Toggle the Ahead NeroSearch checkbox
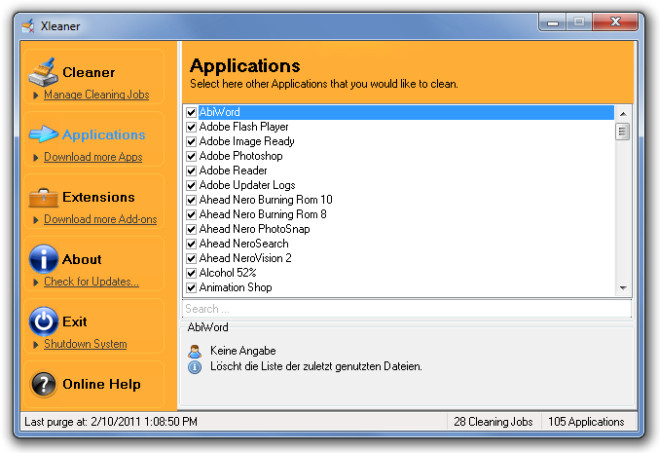The image size is (660, 453). click(192, 244)
